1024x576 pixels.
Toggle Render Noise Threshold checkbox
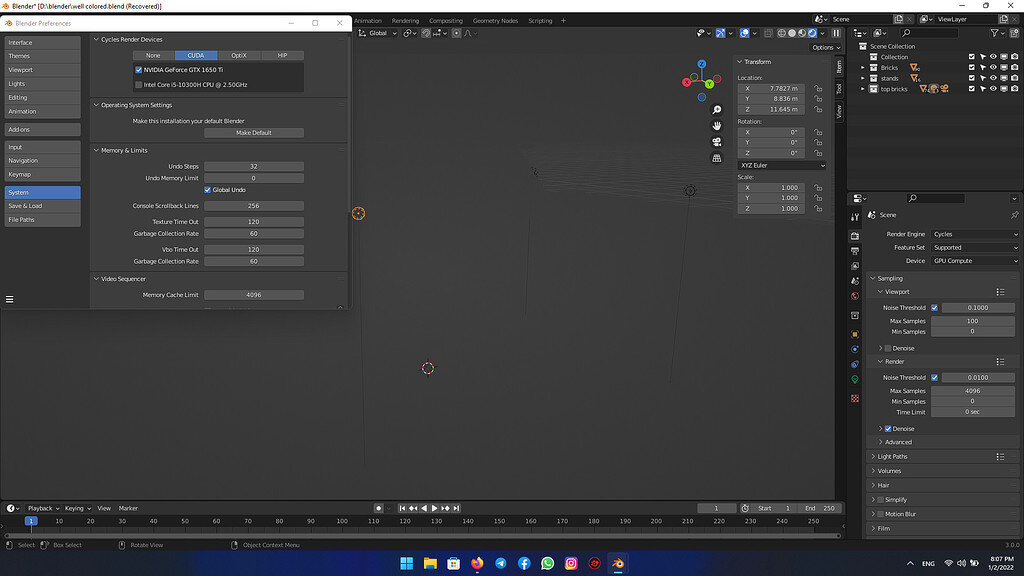(x=935, y=377)
